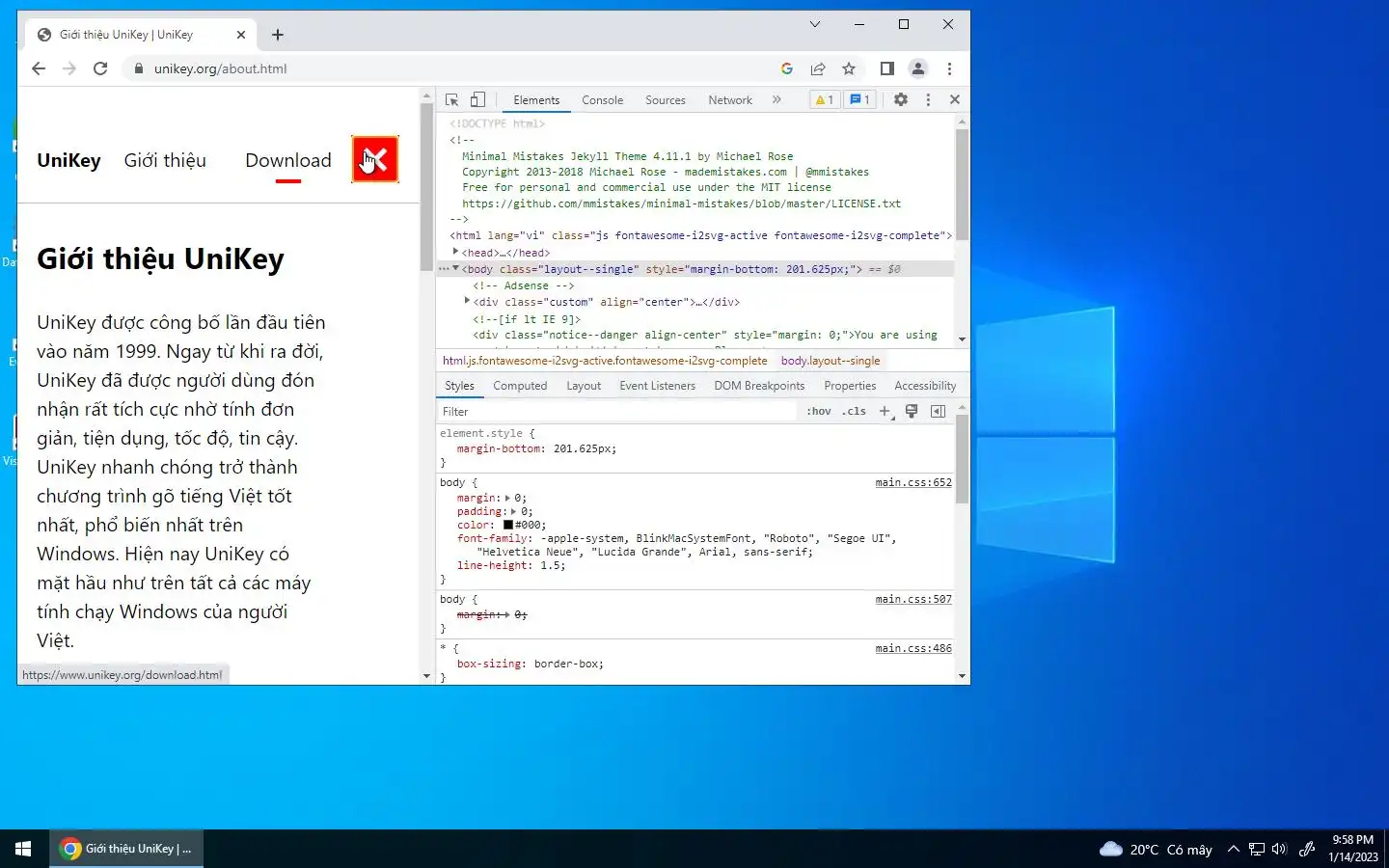Open the DevTools customize three-dot menu

click(x=928, y=99)
